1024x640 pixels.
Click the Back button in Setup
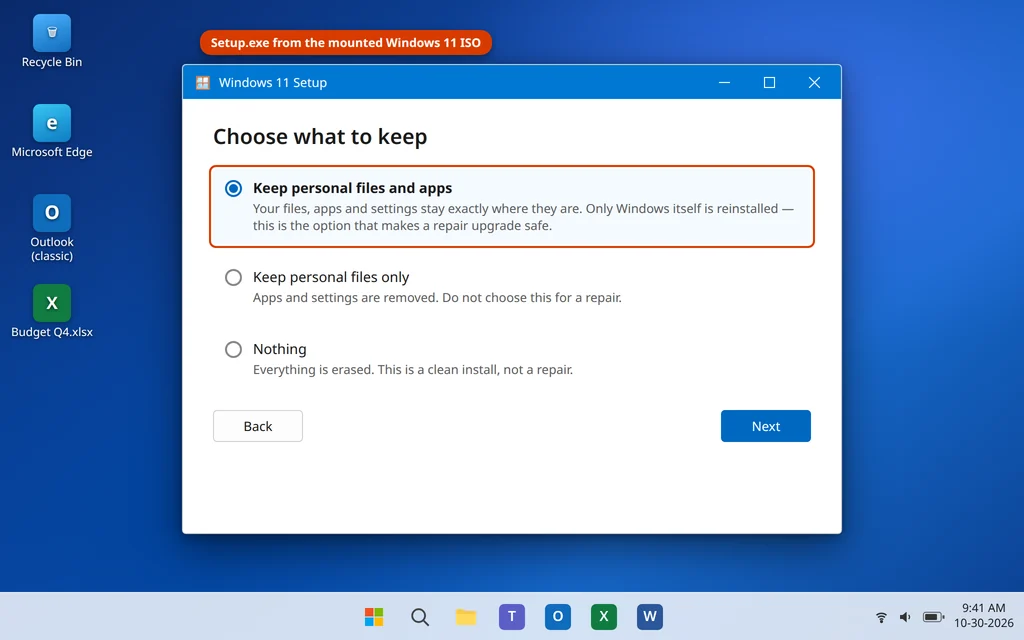258,426
